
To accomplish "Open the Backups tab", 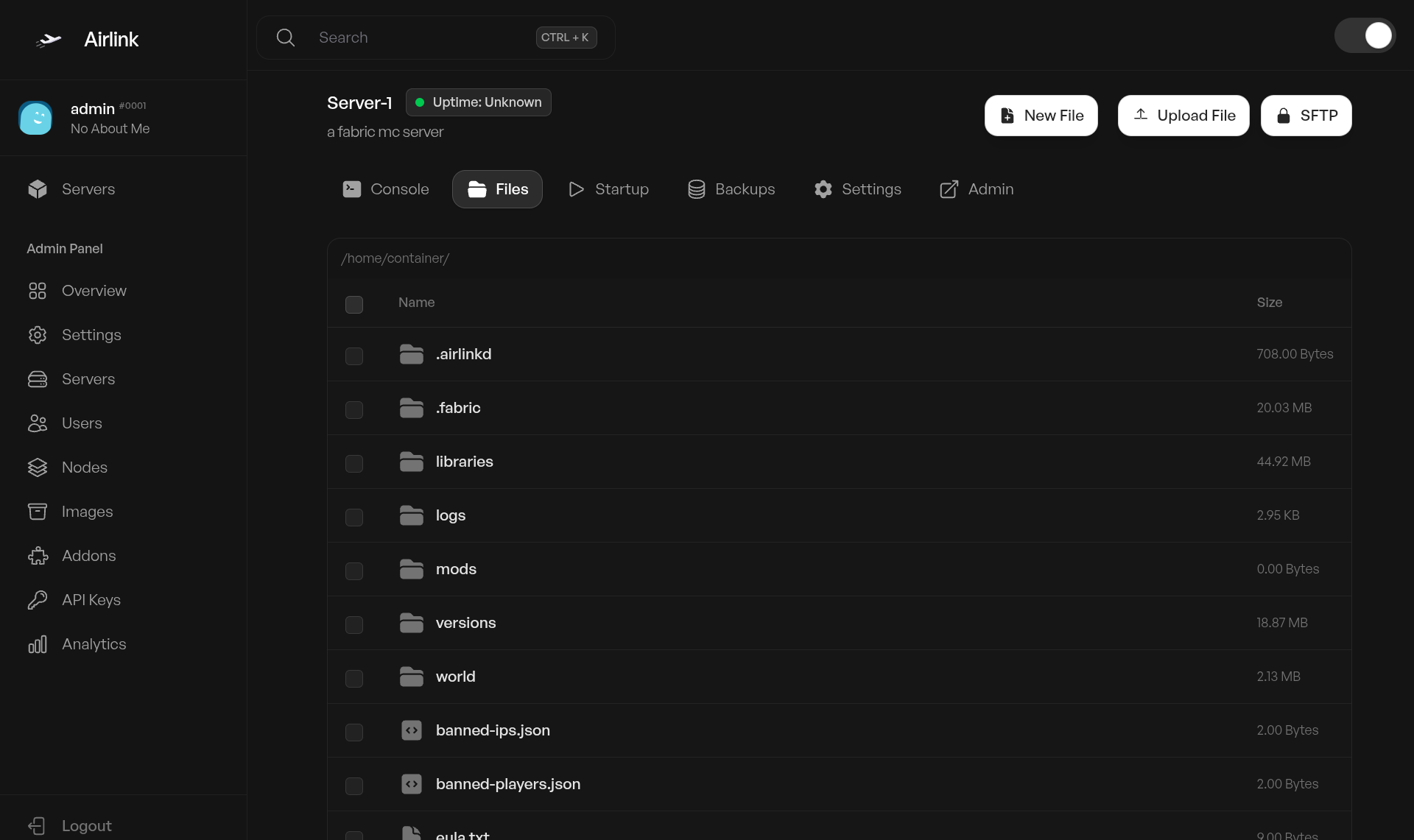I will pyautogui.click(x=731, y=189).
